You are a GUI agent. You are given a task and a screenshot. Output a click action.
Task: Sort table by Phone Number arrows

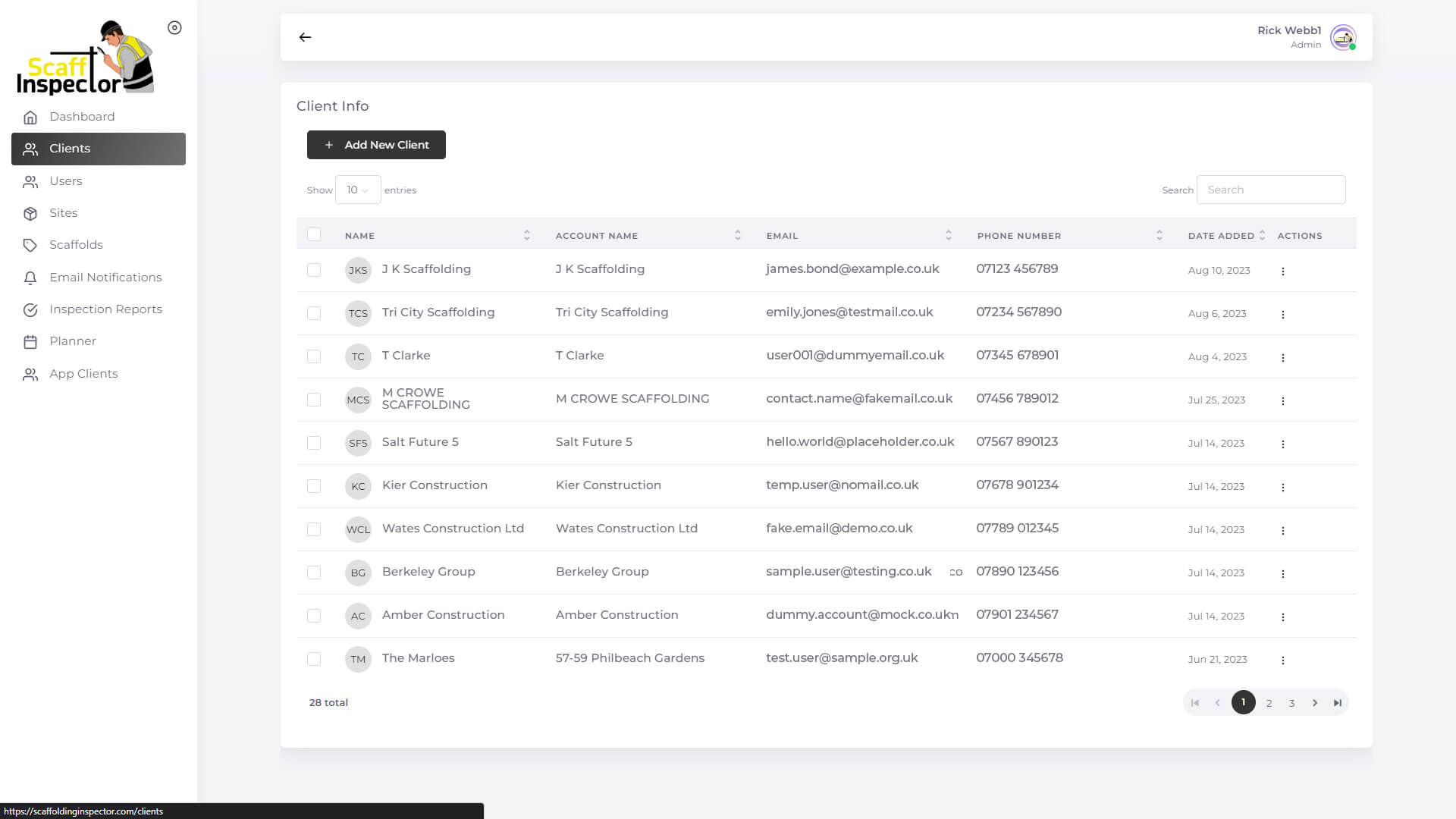pos(1159,235)
